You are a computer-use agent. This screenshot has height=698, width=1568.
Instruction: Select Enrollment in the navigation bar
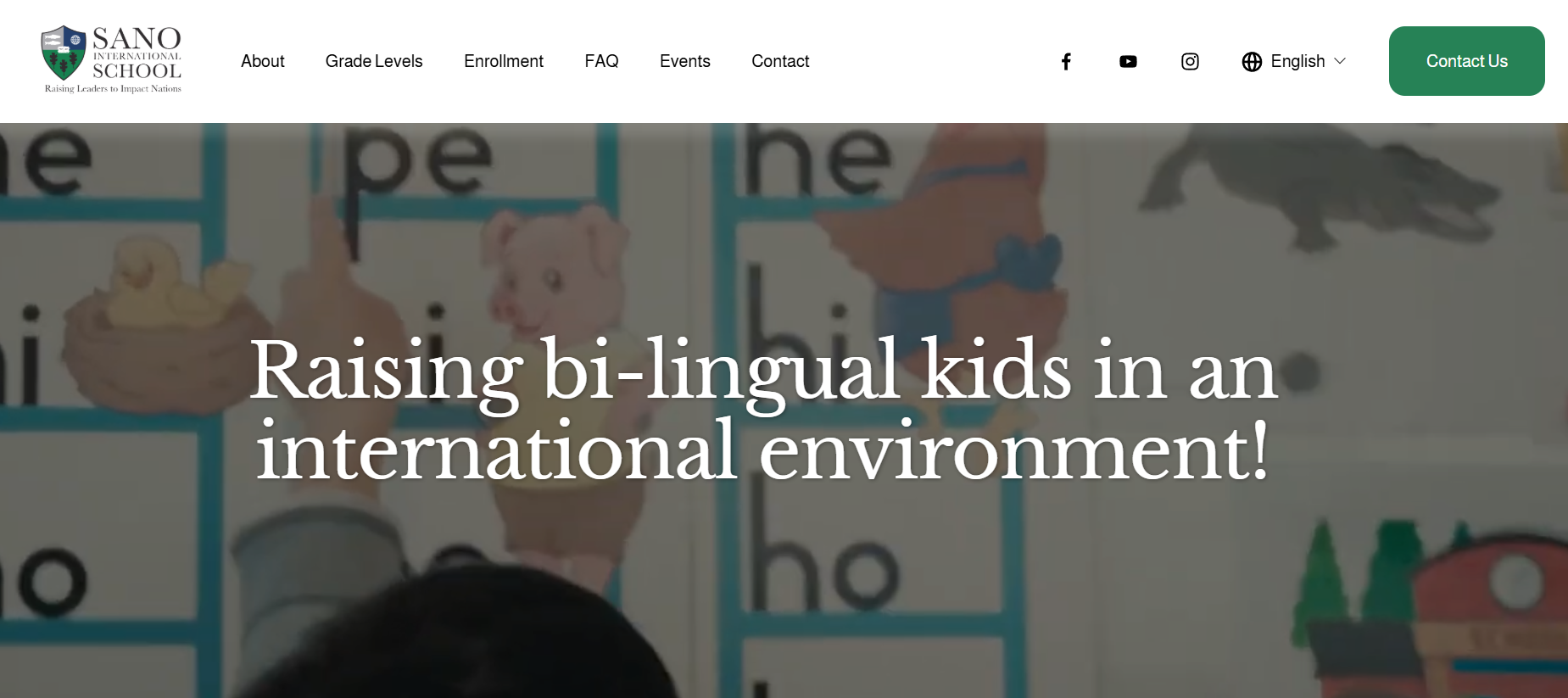pos(504,61)
